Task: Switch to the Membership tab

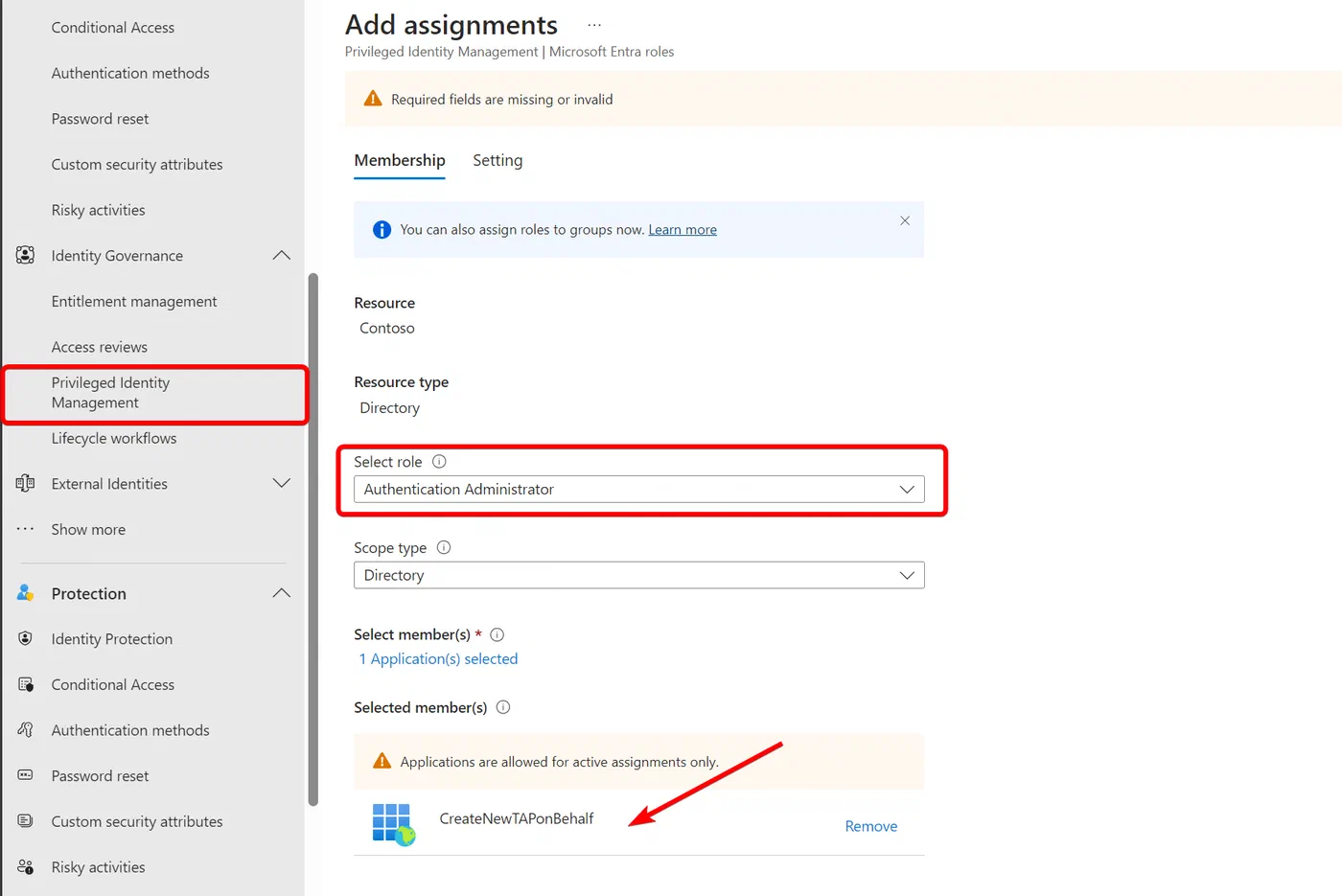Action: (400, 160)
